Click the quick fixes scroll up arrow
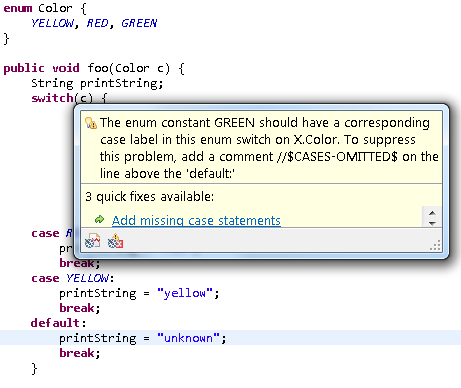The image size is (461, 388). (432, 213)
